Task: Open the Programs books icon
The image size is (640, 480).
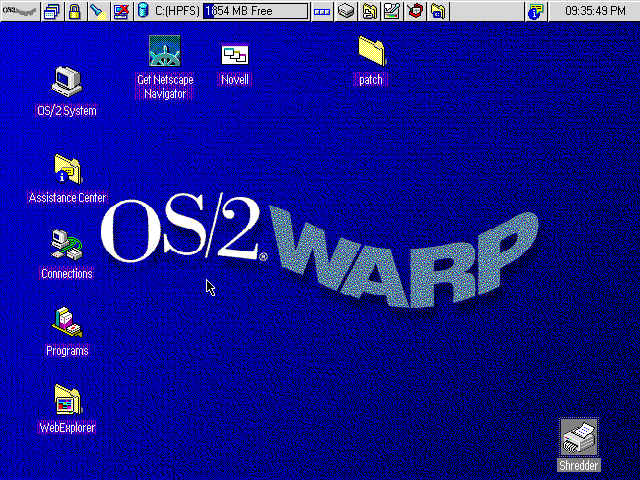Action: pyautogui.click(x=67, y=322)
